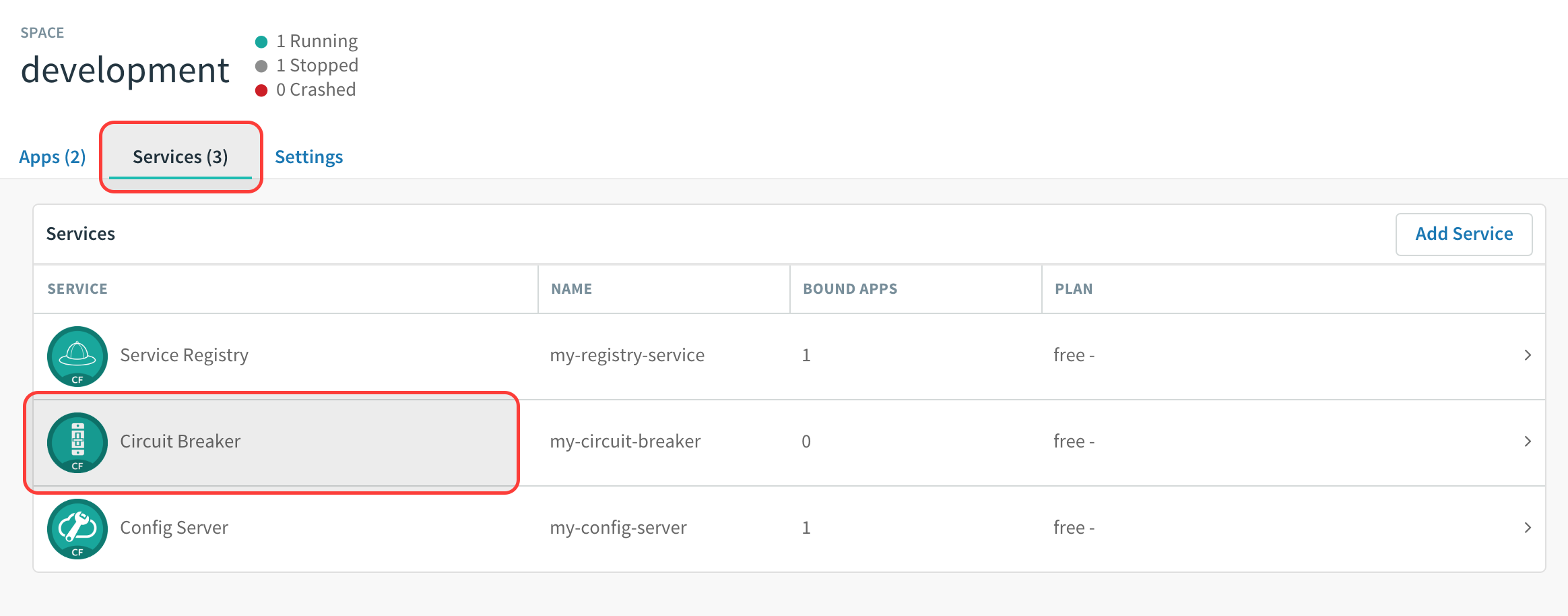The image size is (1568, 616).
Task: Click the SPACE label above development
Action: point(42,33)
